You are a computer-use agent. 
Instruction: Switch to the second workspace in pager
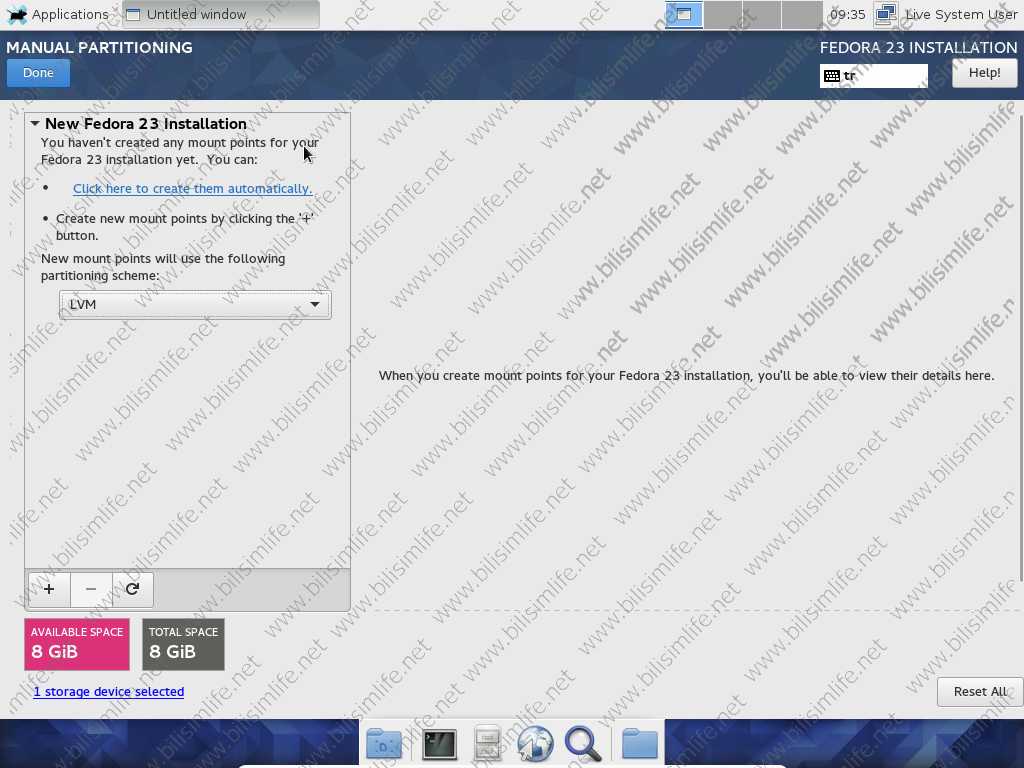(723, 14)
